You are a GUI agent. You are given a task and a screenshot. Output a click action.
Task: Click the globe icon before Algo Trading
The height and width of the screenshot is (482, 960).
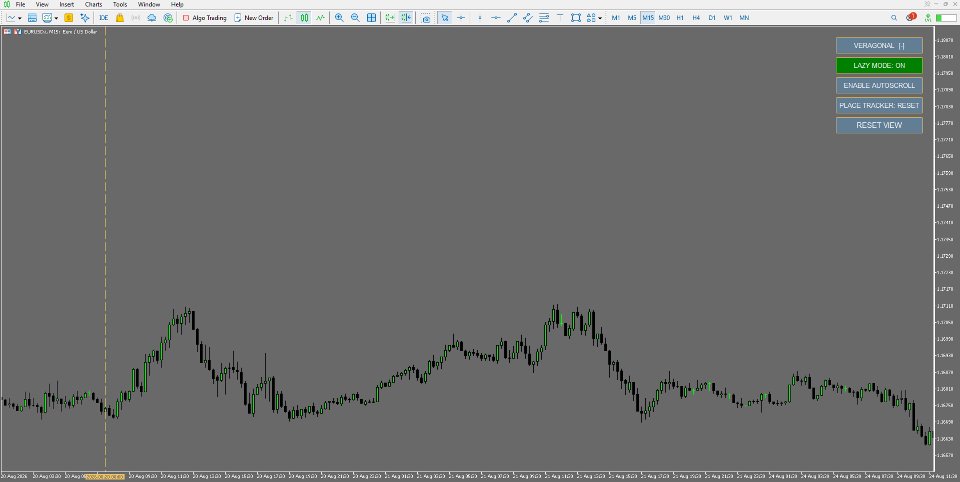168,18
